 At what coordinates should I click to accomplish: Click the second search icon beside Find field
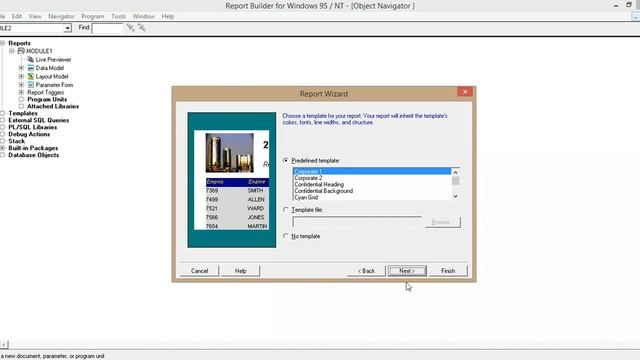coord(142,28)
